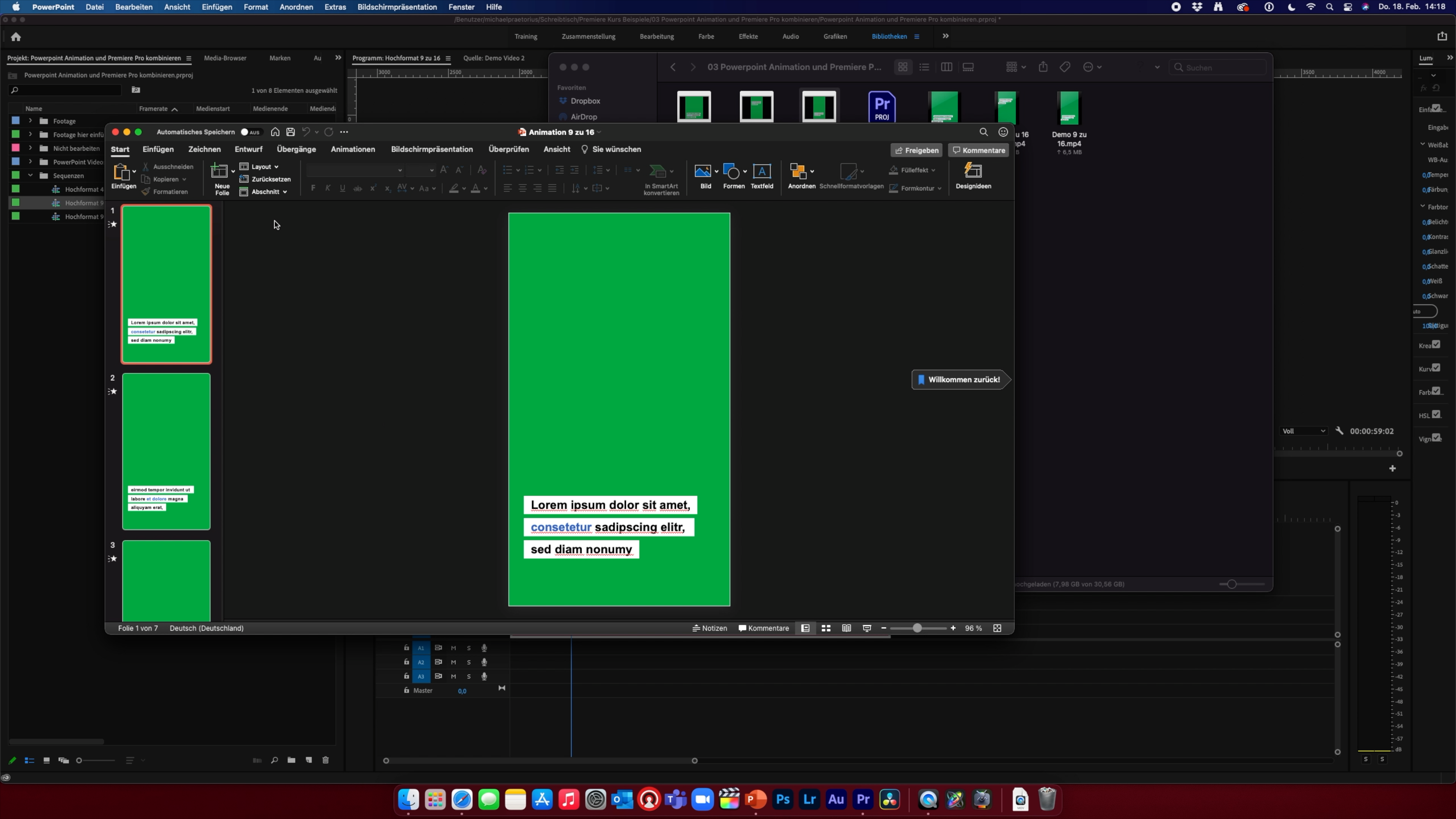Click the Anordnen arrange icon
The height and width of the screenshot is (819, 1456).
pos(798,171)
